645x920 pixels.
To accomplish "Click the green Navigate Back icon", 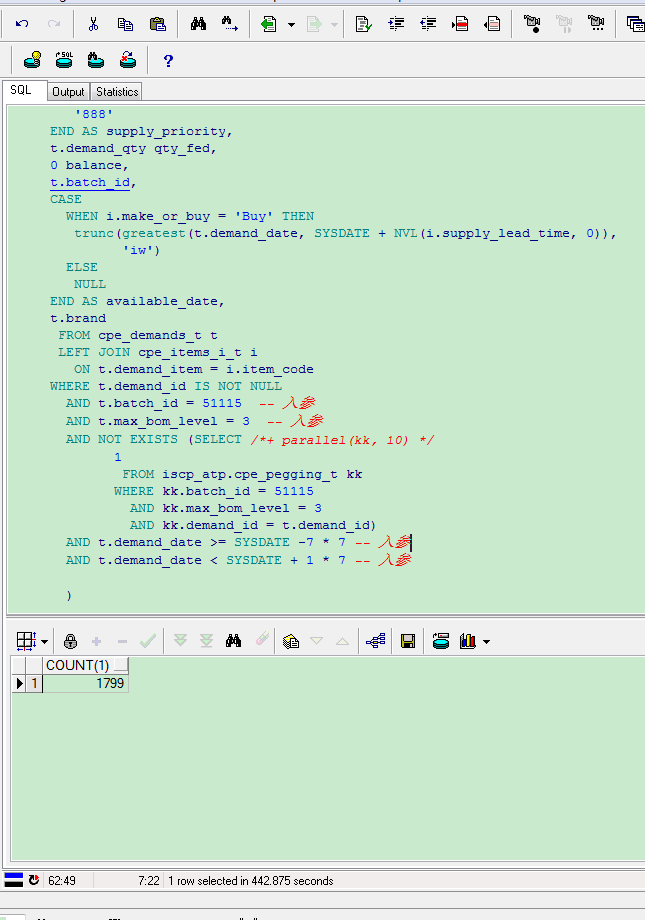I will pyautogui.click(x=269, y=24).
